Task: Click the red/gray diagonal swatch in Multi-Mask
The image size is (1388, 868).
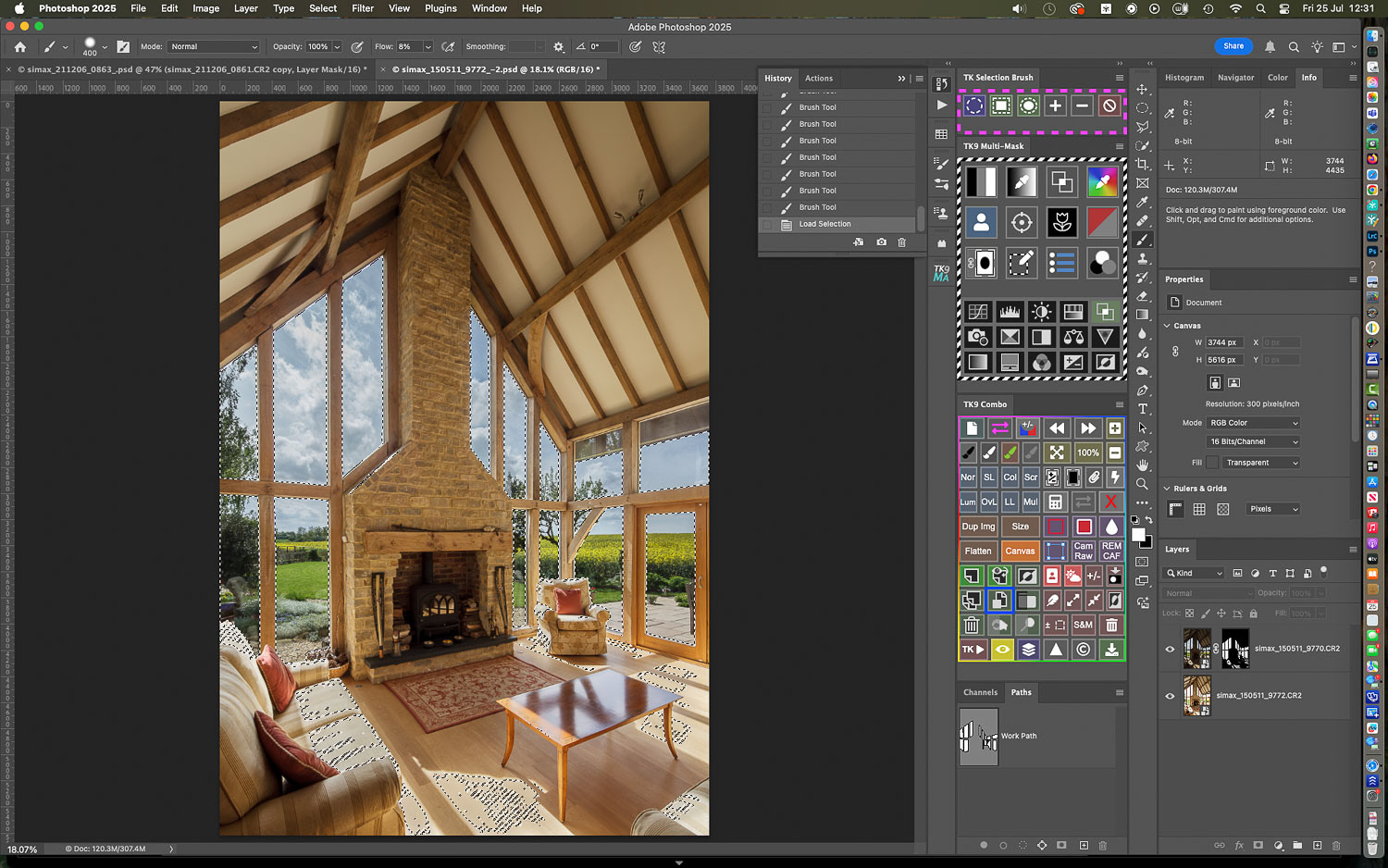Action: tap(1102, 222)
